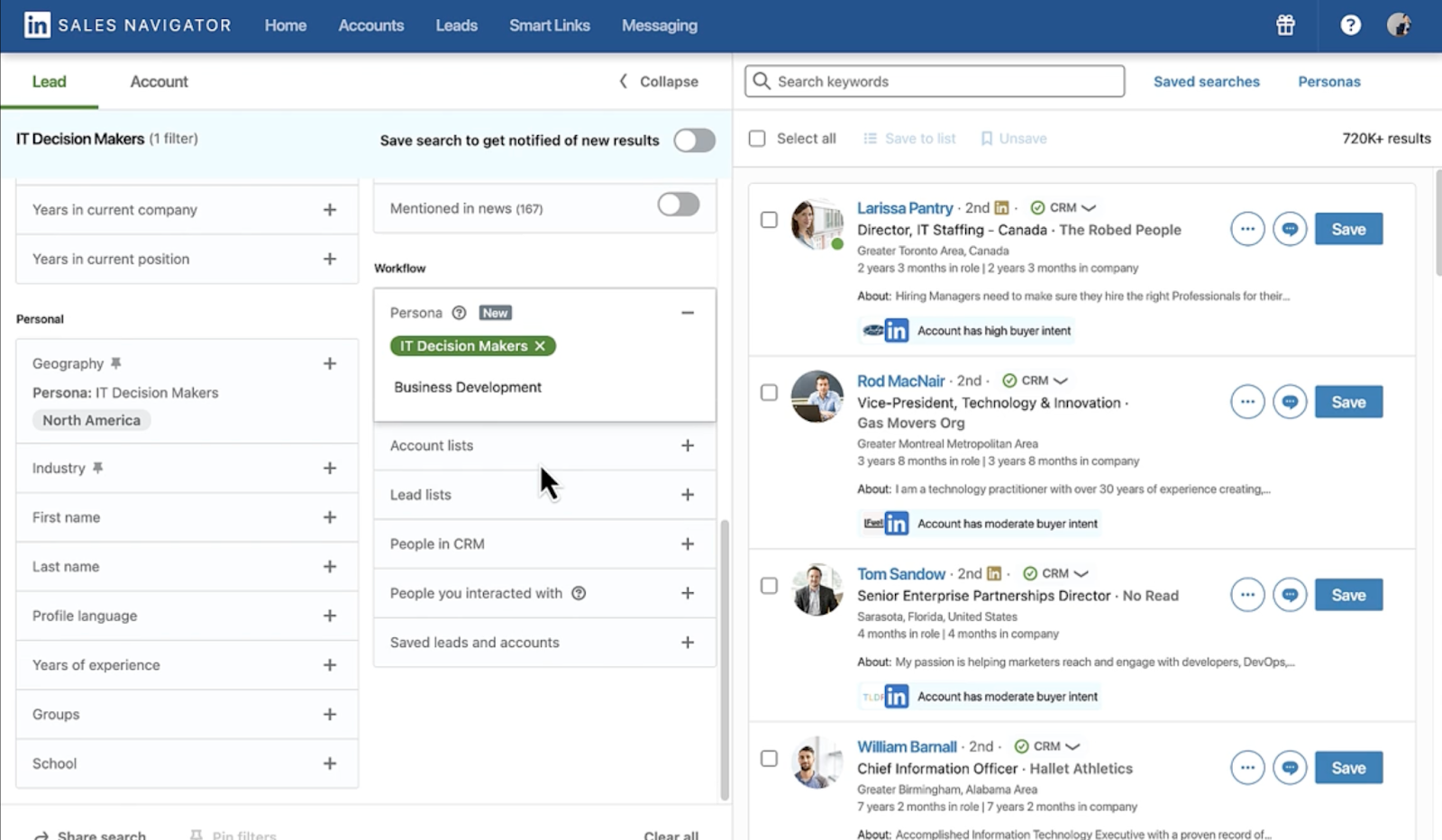Check the box for William Barnall

tap(769, 759)
